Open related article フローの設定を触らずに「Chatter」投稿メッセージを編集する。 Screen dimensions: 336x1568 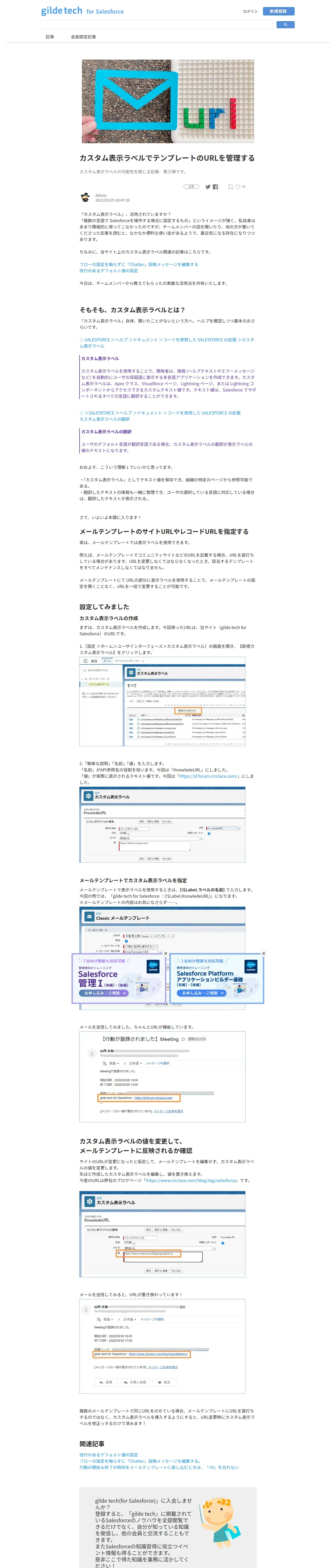pyautogui.click(x=140, y=1461)
